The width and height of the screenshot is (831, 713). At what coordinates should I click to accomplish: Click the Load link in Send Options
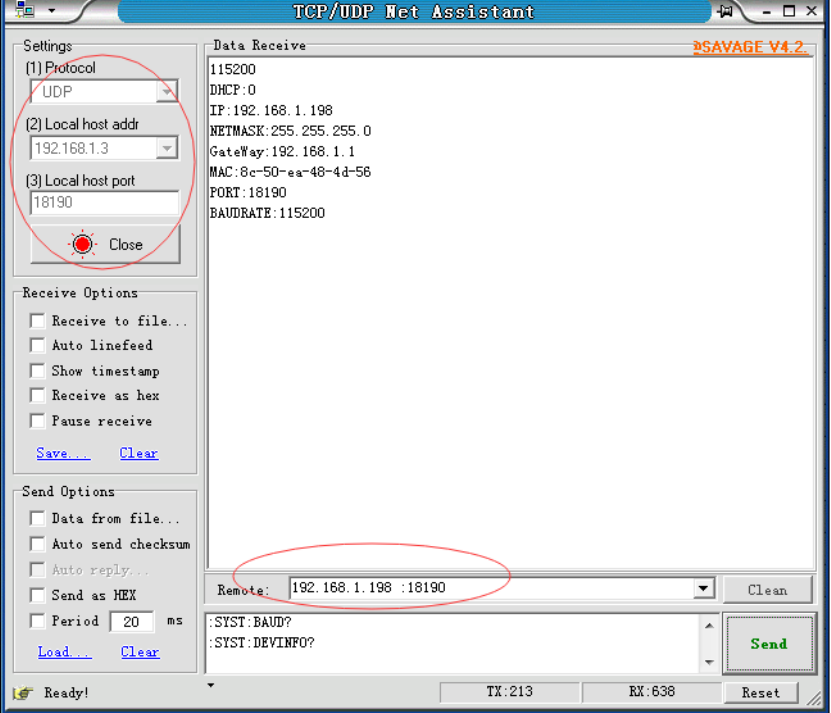pos(65,652)
